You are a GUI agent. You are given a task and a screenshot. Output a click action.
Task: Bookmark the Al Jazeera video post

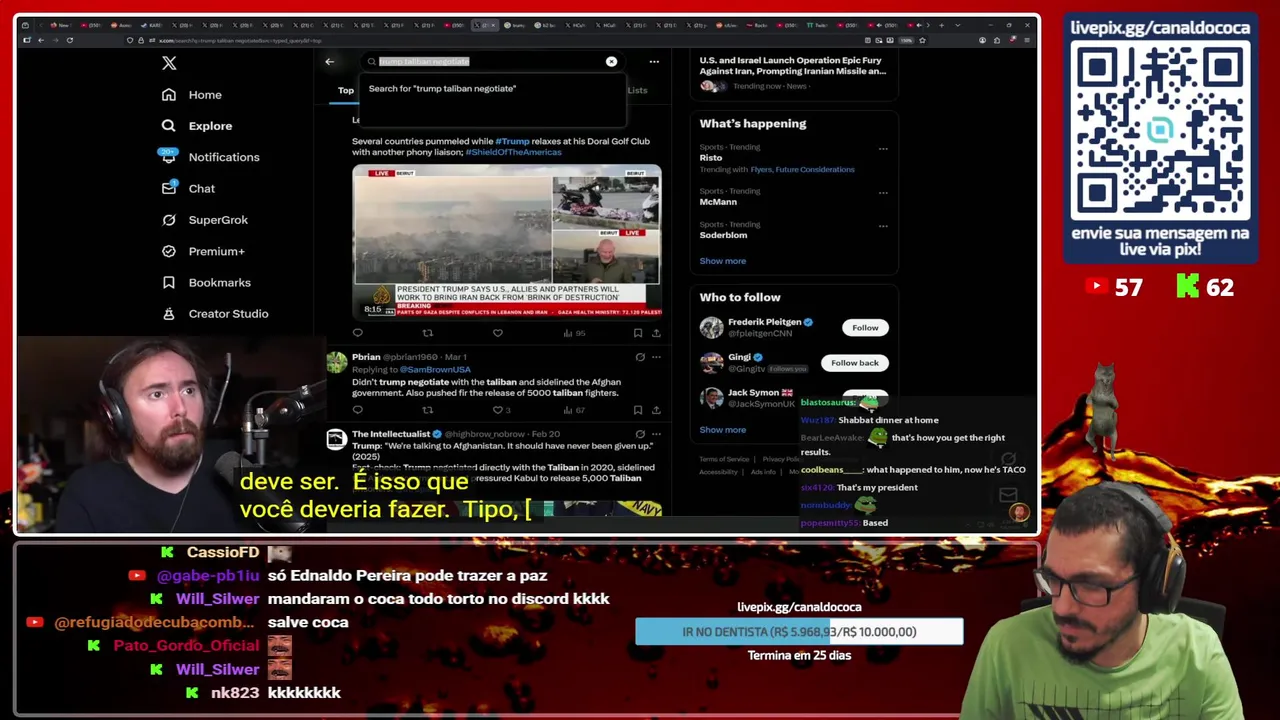pos(637,333)
